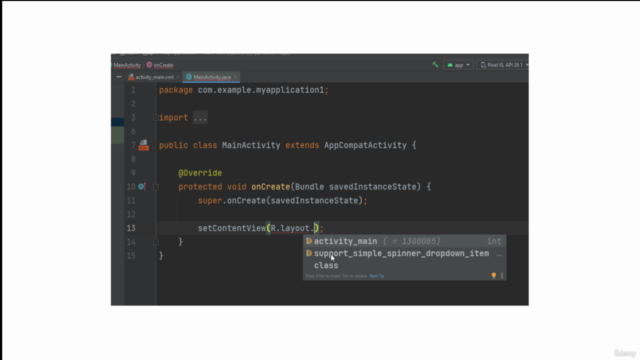The width and height of the screenshot is (640, 360).
Task: Click the field icon beside support_simple_spinner_dropdown_item
Action: click(309, 253)
